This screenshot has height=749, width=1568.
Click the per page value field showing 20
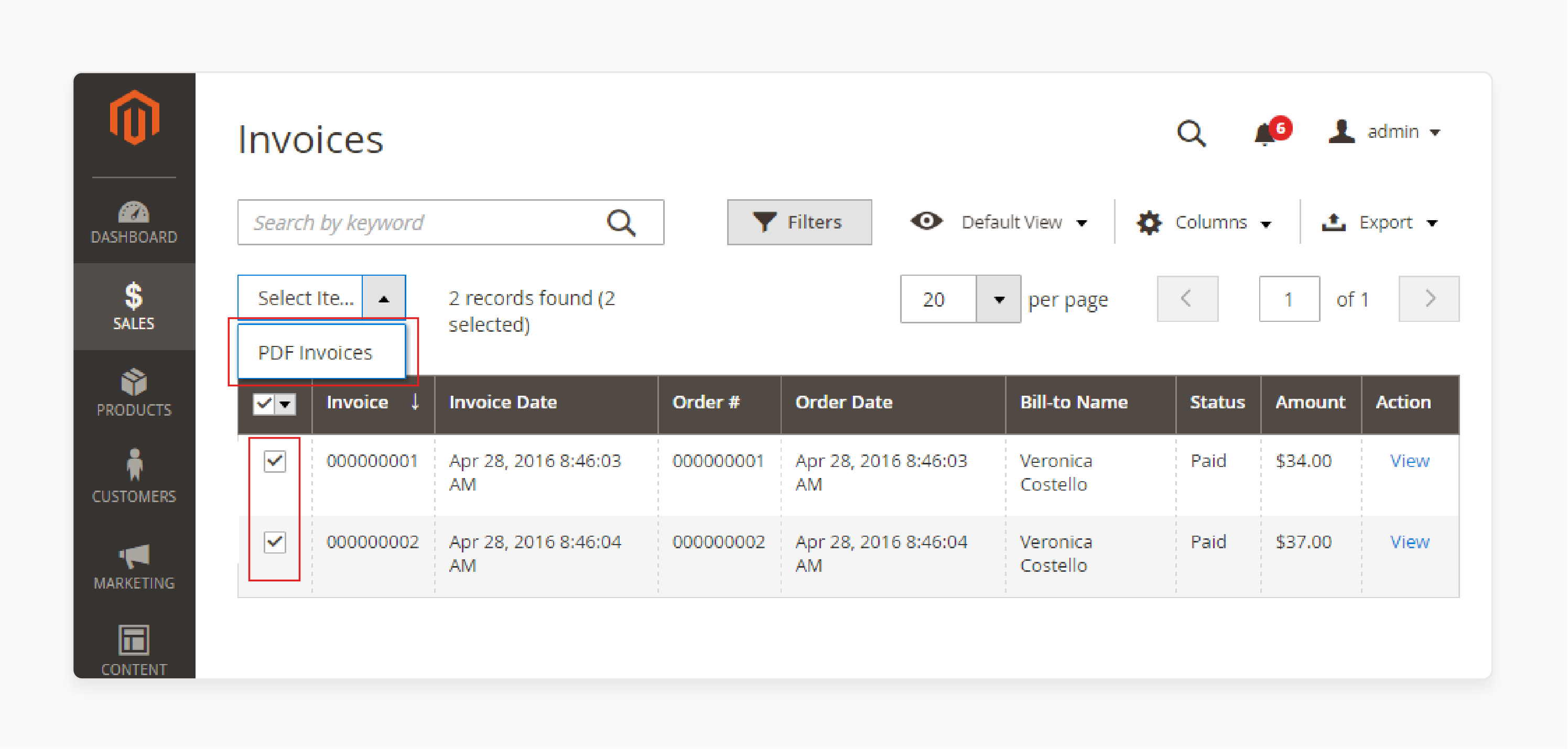[938, 299]
